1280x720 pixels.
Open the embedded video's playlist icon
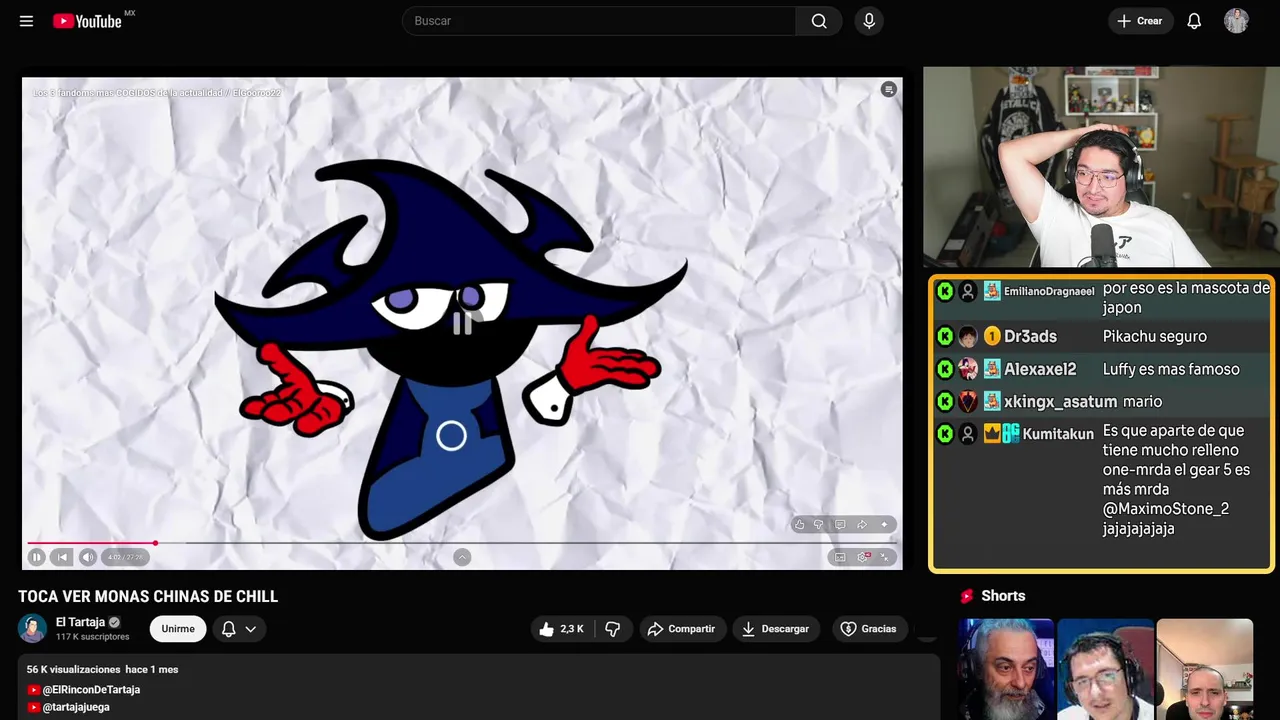(x=888, y=90)
